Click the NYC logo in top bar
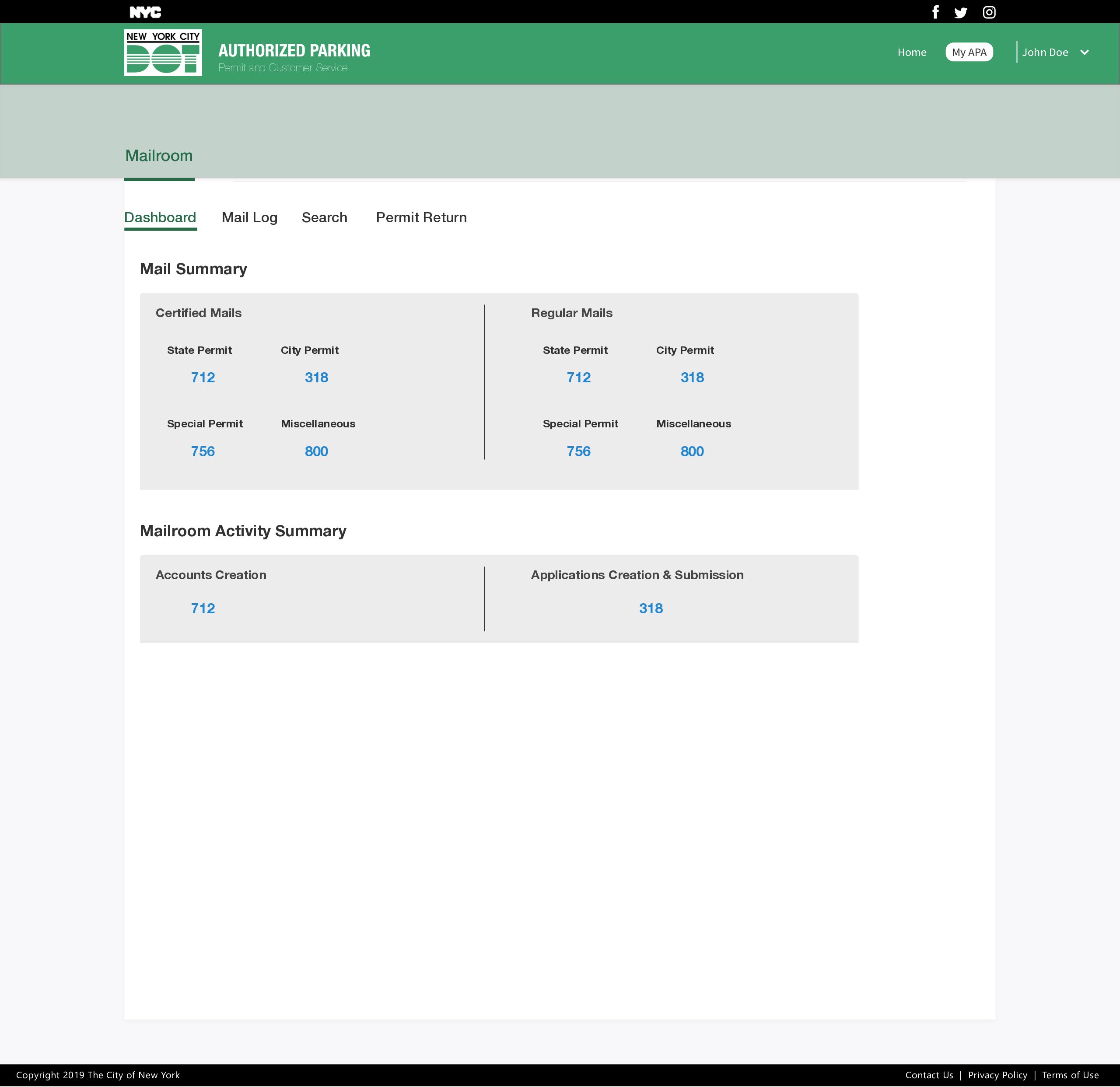Viewport: 1120px width, 1087px height. point(145,12)
